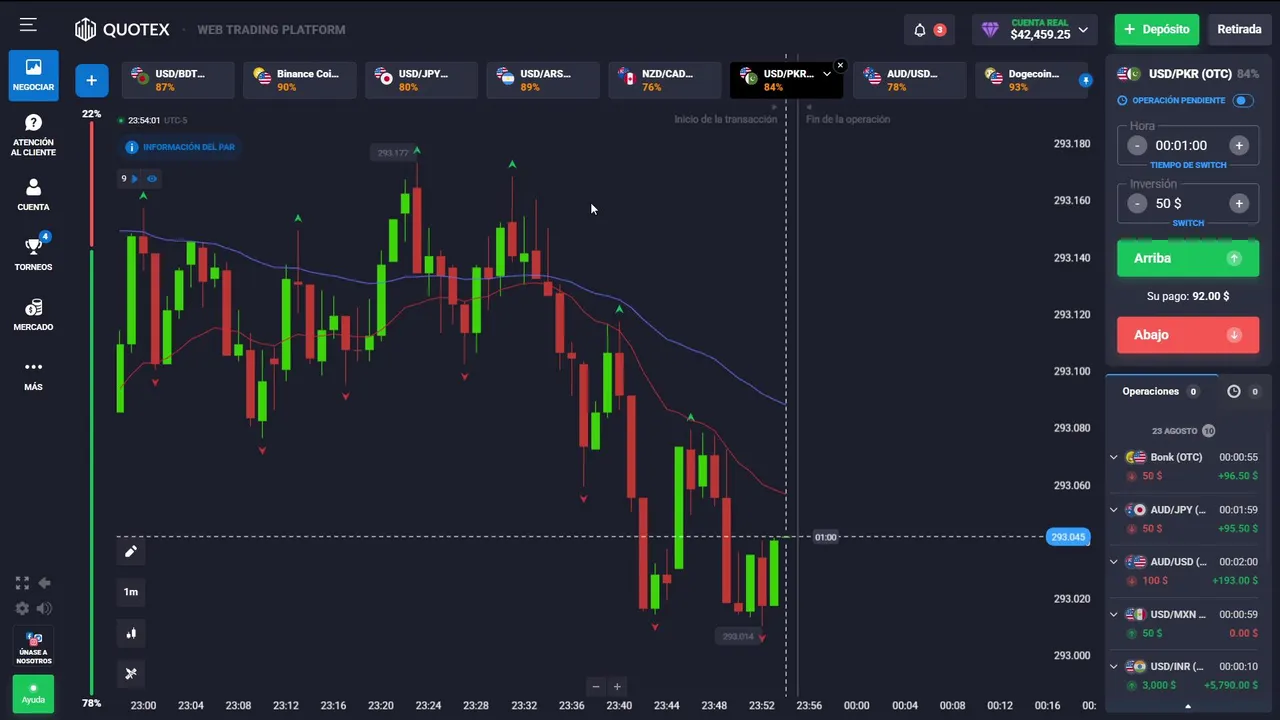This screenshot has height=720, width=1280.
Task: Switch to Dogecoin asset tab
Action: 1031,80
